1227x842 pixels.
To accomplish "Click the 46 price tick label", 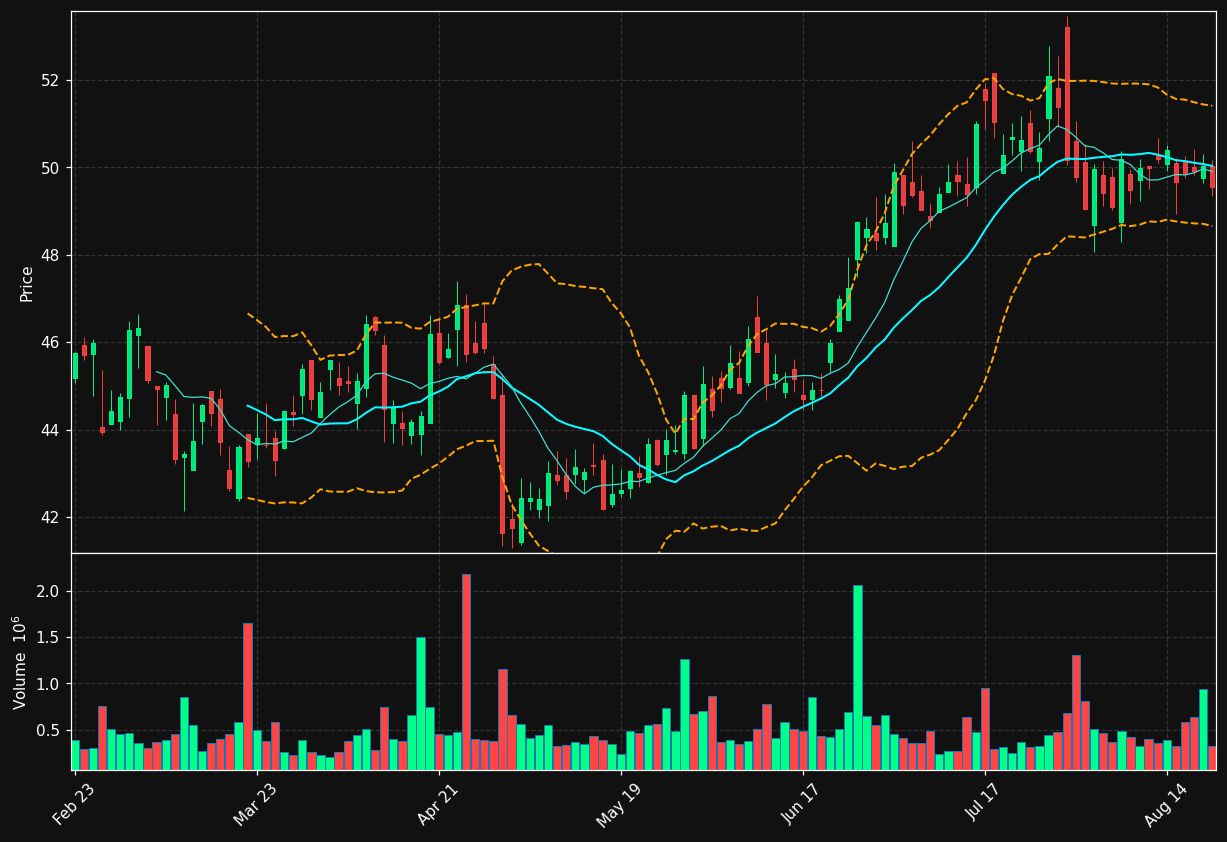I will (51, 343).
